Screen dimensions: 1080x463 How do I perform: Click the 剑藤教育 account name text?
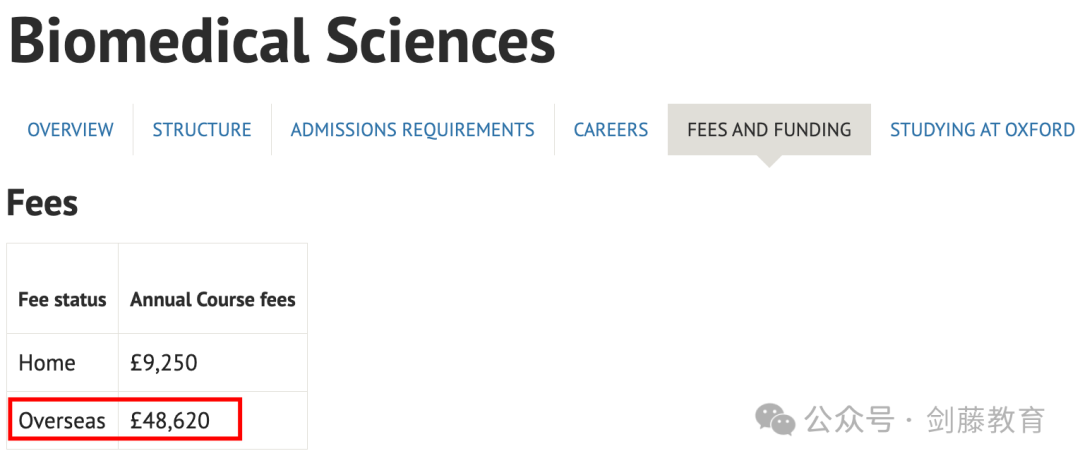pos(986,420)
